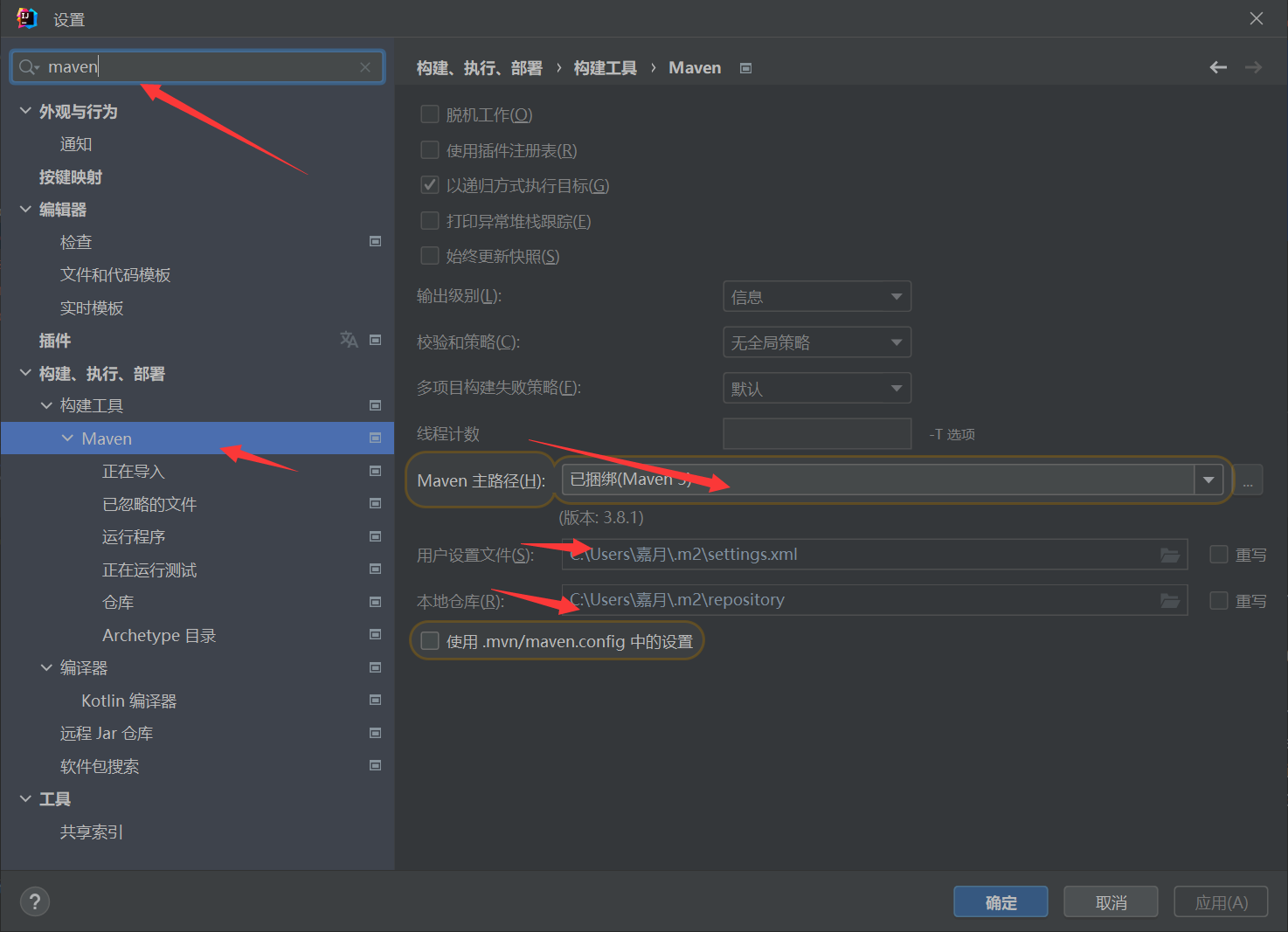Viewport: 1288px width, 932px height.
Task: Click project icon on 编译器 row
Action: pos(375,667)
